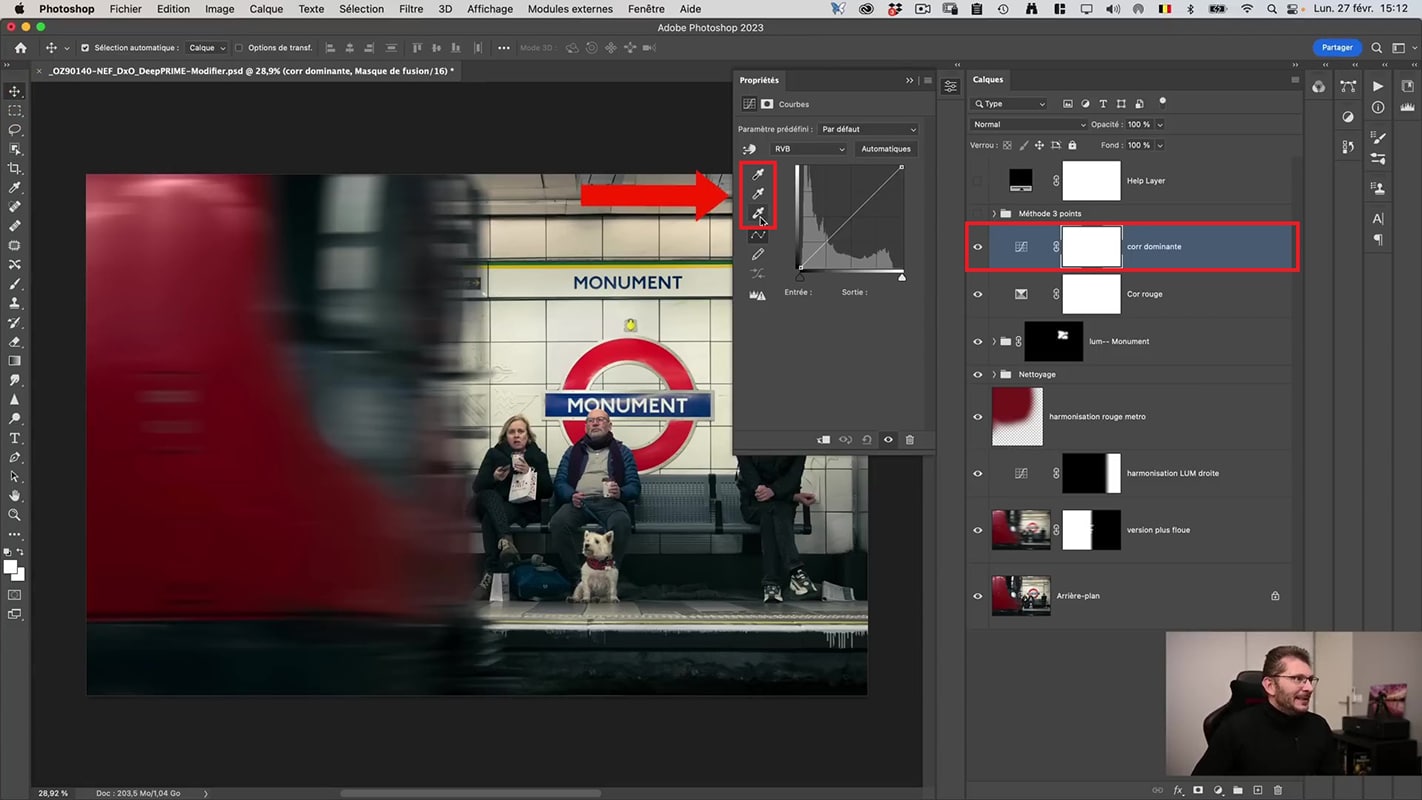Hide the harmonisation rouge metro layer

pyautogui.click(x=978, y=417)
